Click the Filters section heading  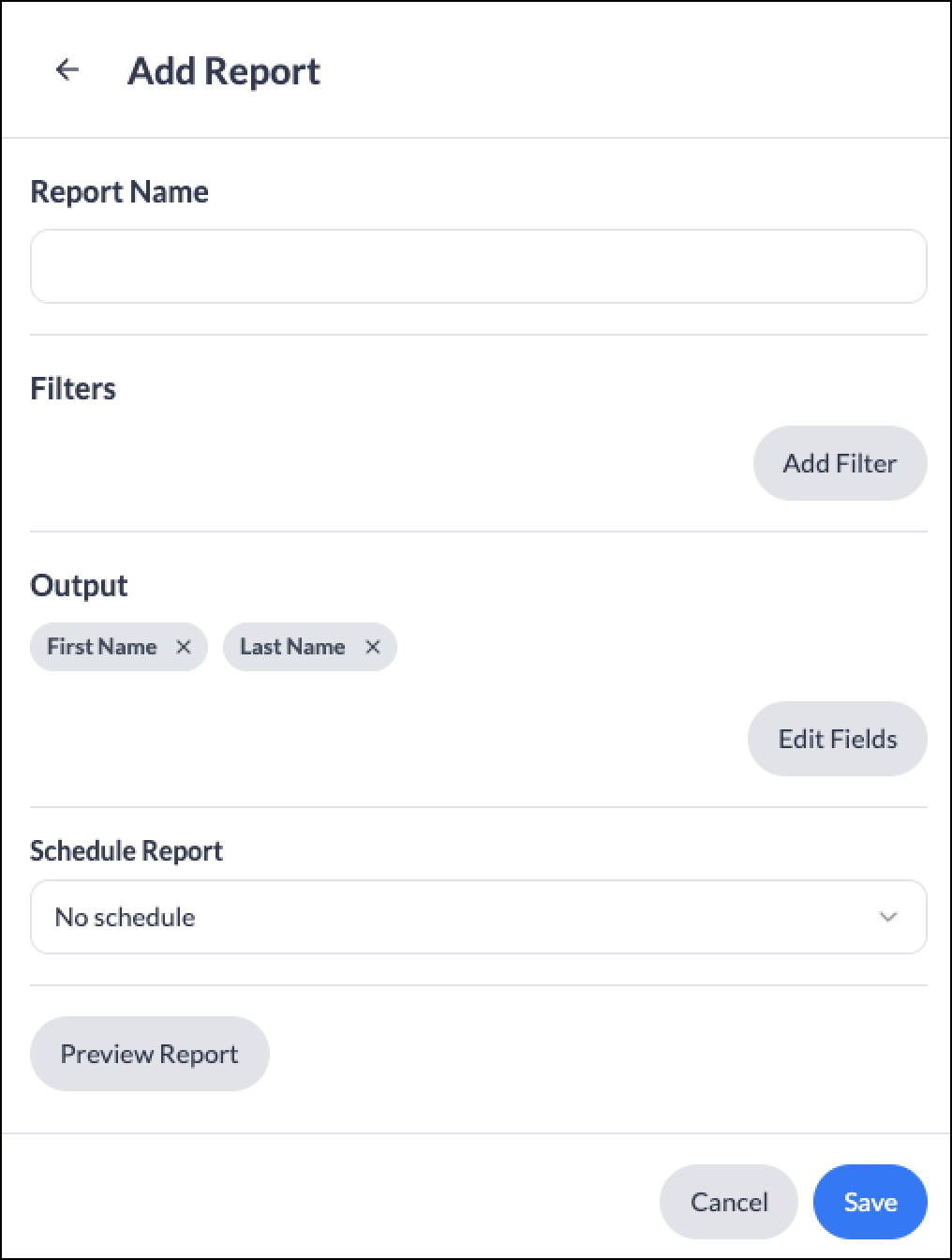point(73,388)
